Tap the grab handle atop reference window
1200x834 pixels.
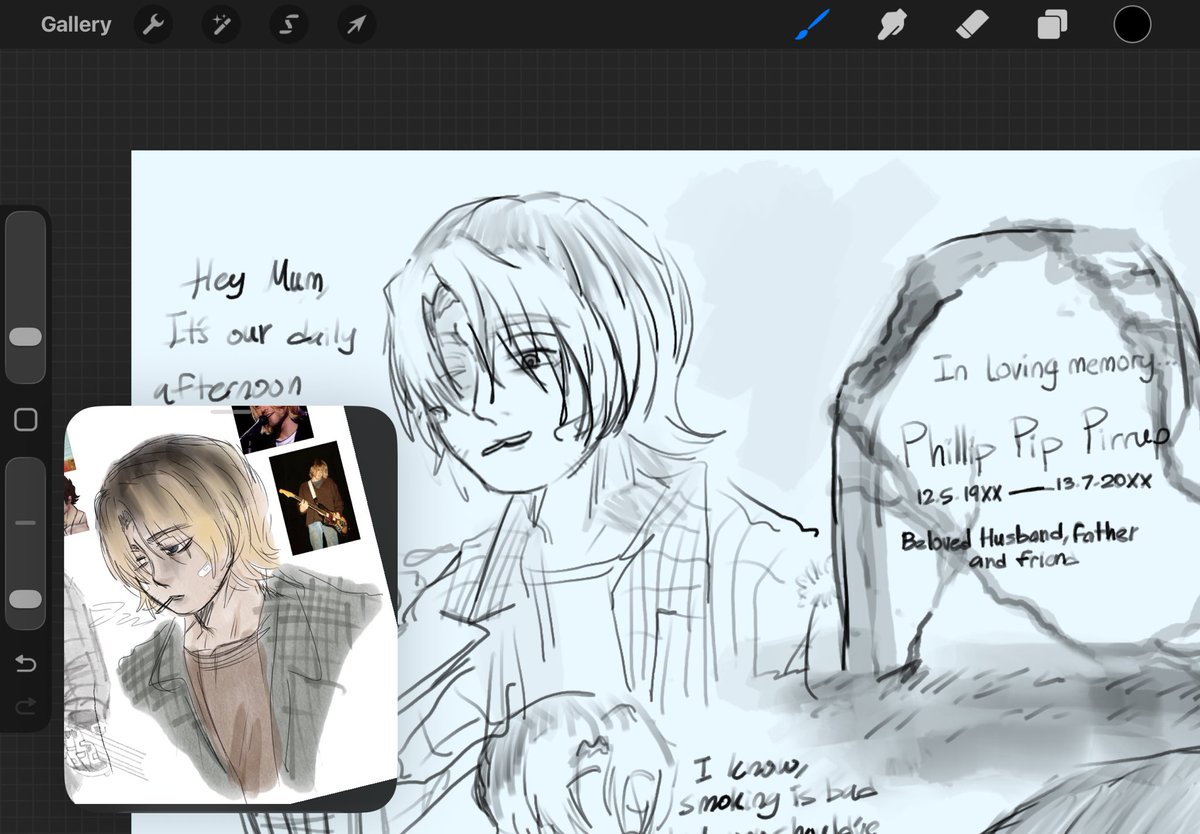pyautogui.click(x=231, y=411)
